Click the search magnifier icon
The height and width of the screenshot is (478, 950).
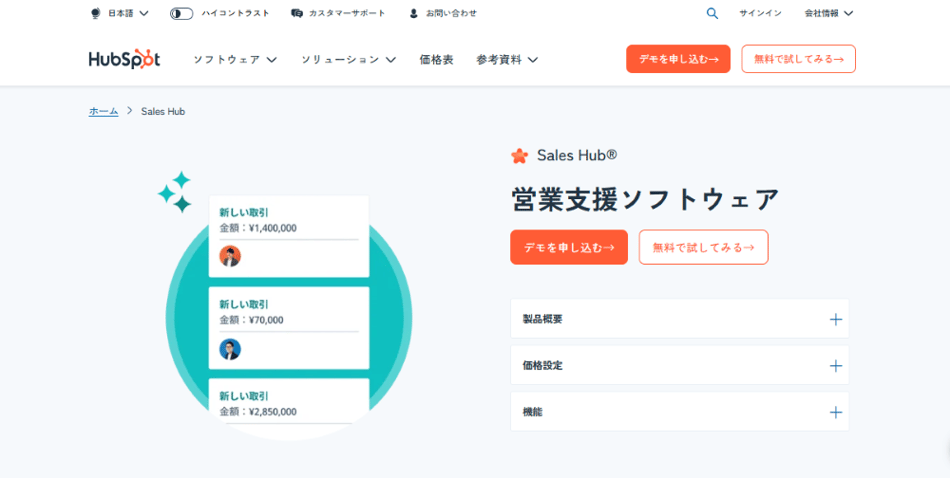pos(712,13)
